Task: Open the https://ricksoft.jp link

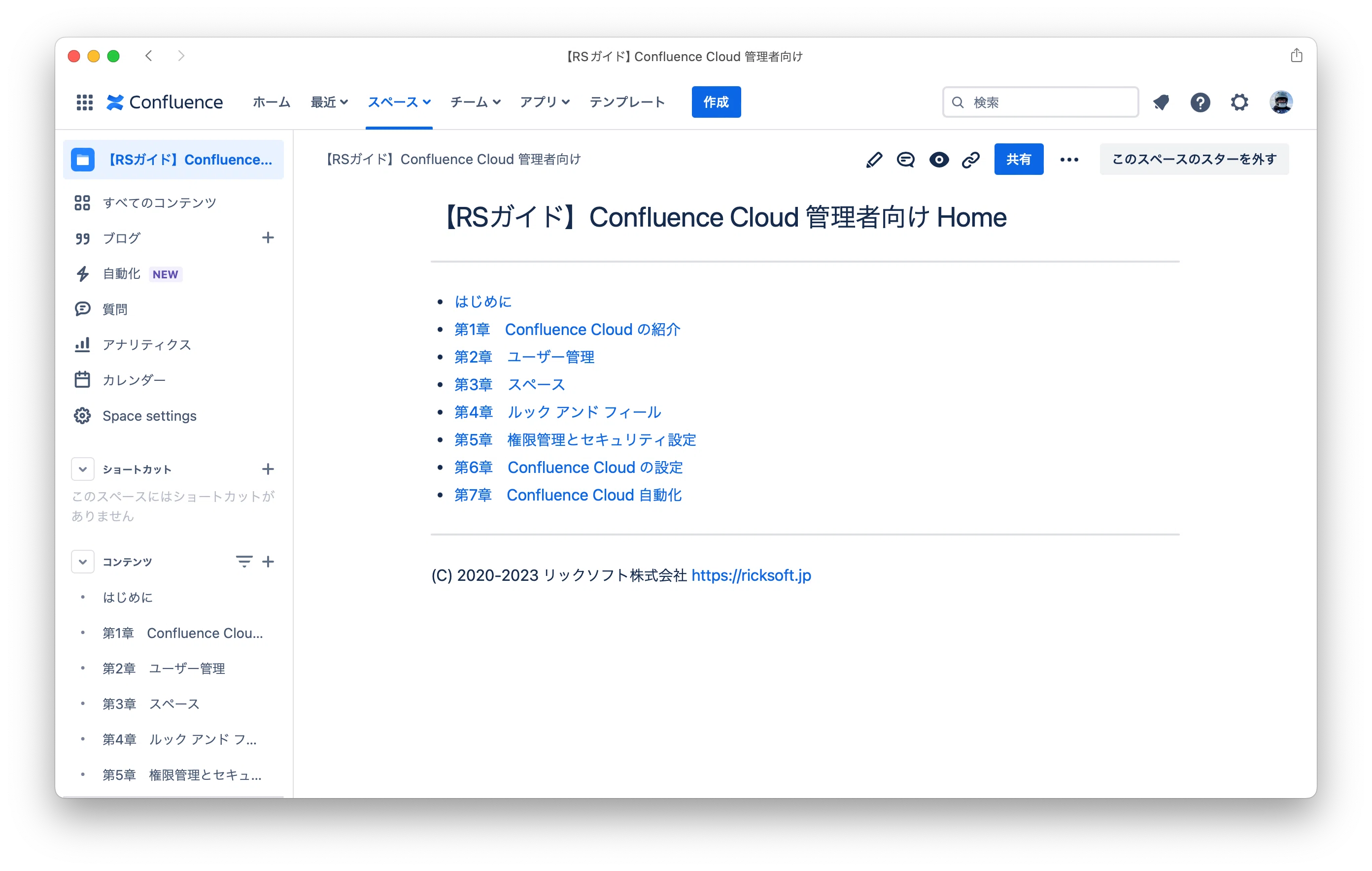Action: coord(751,575)
